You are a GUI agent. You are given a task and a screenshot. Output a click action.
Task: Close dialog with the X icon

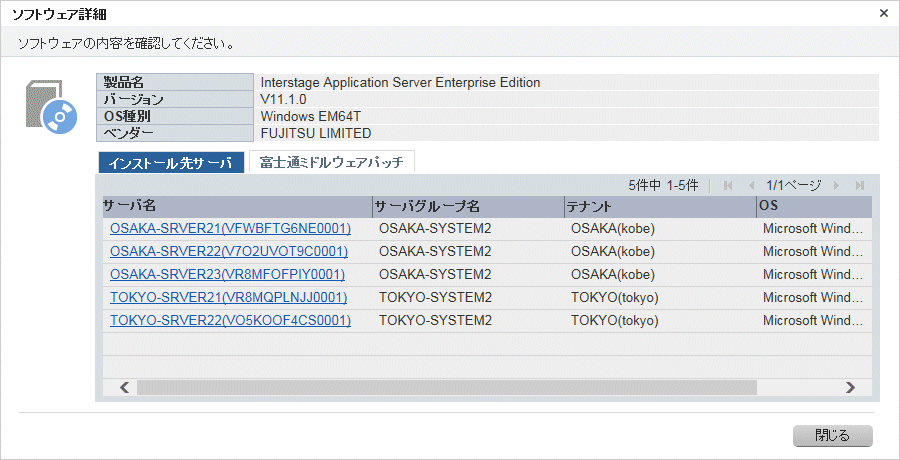884,13
